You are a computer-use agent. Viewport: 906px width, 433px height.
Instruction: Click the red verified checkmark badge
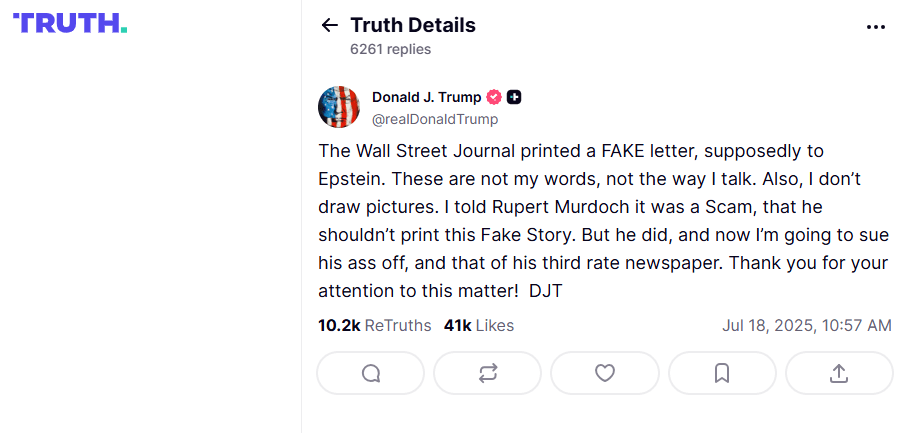(494, 97)
